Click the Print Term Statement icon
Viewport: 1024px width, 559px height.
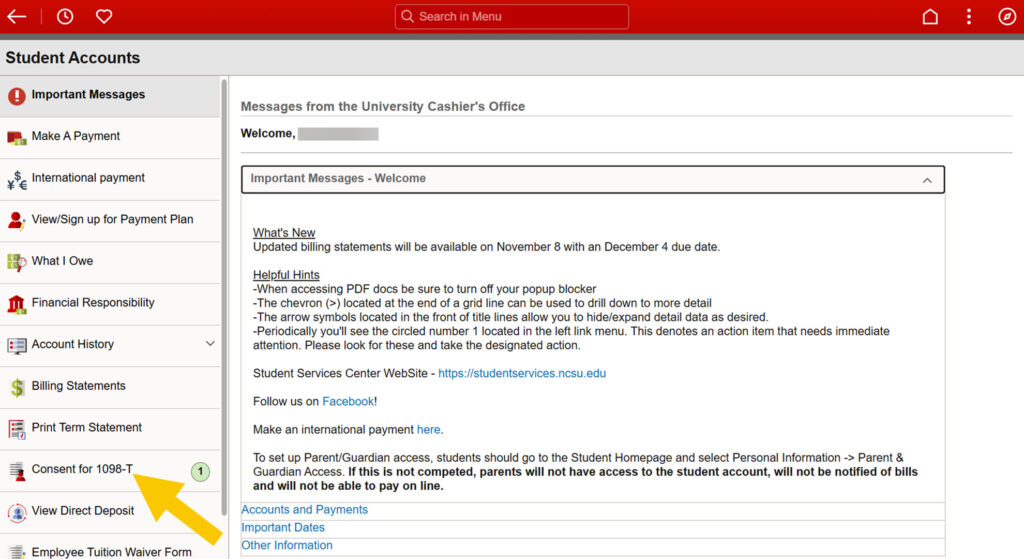pyautogui.click(x=17, y=429)
